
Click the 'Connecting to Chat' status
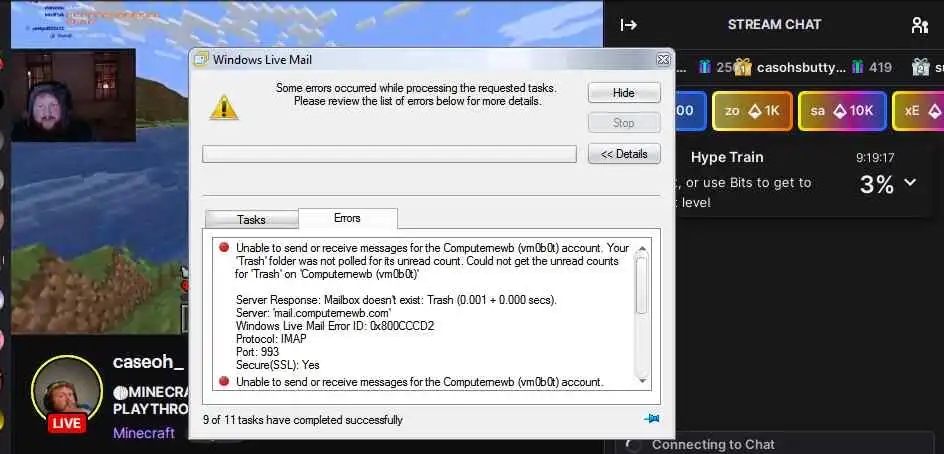[713, 445]
